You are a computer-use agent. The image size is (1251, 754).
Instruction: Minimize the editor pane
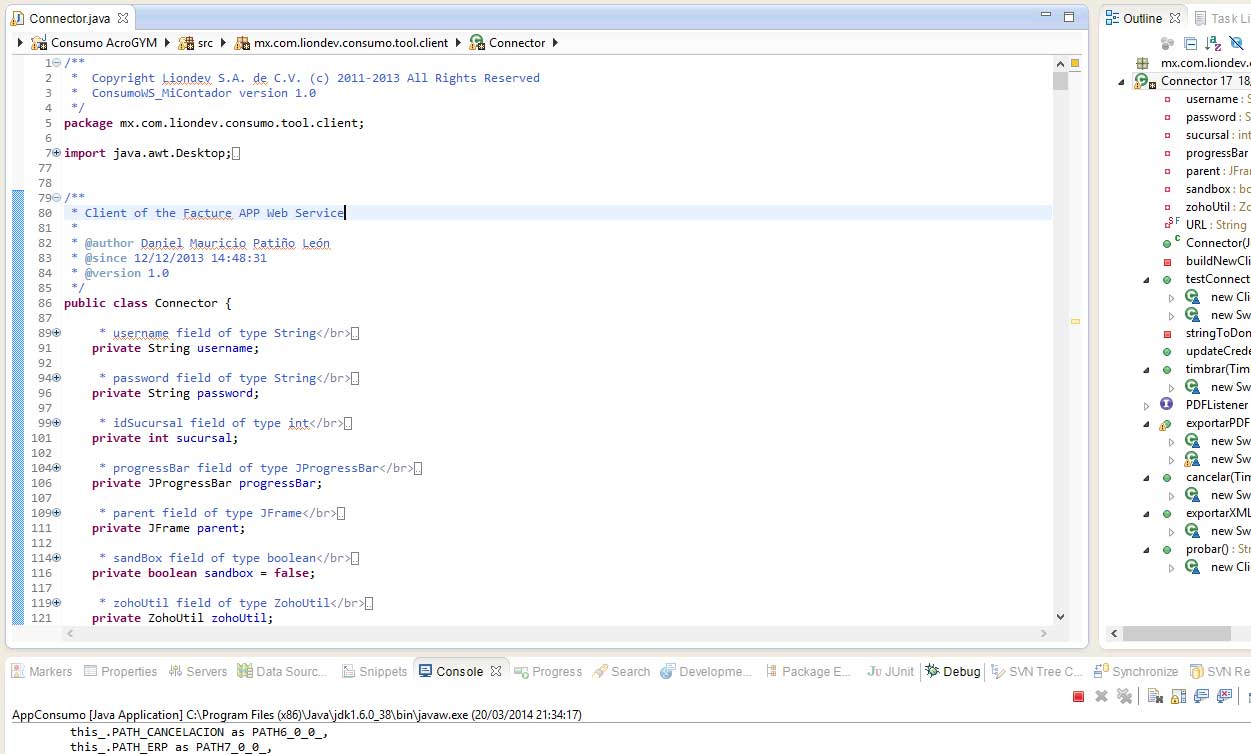tap(1045, 17)
